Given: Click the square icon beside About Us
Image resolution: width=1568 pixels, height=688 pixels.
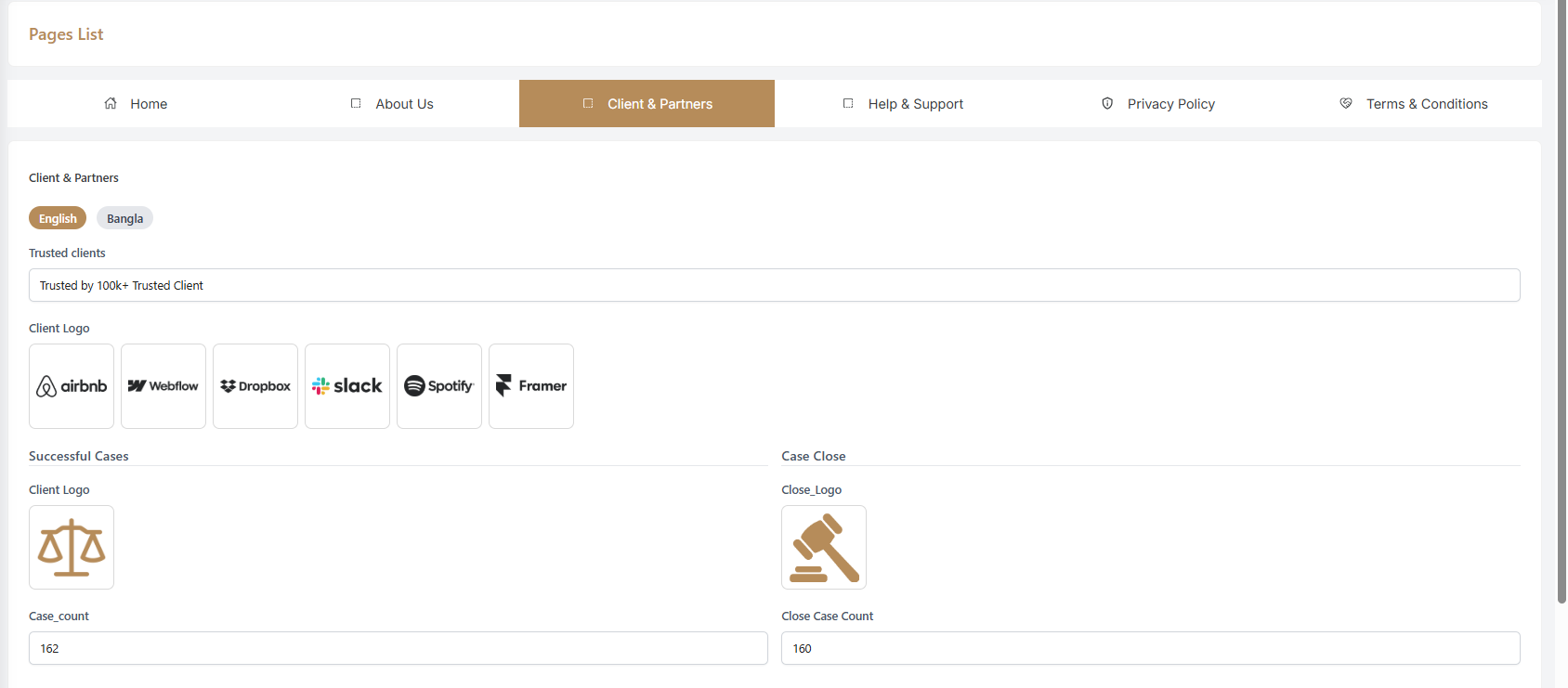Looking at the screenshot, I should pyautogui.click(x=356, y=103).
